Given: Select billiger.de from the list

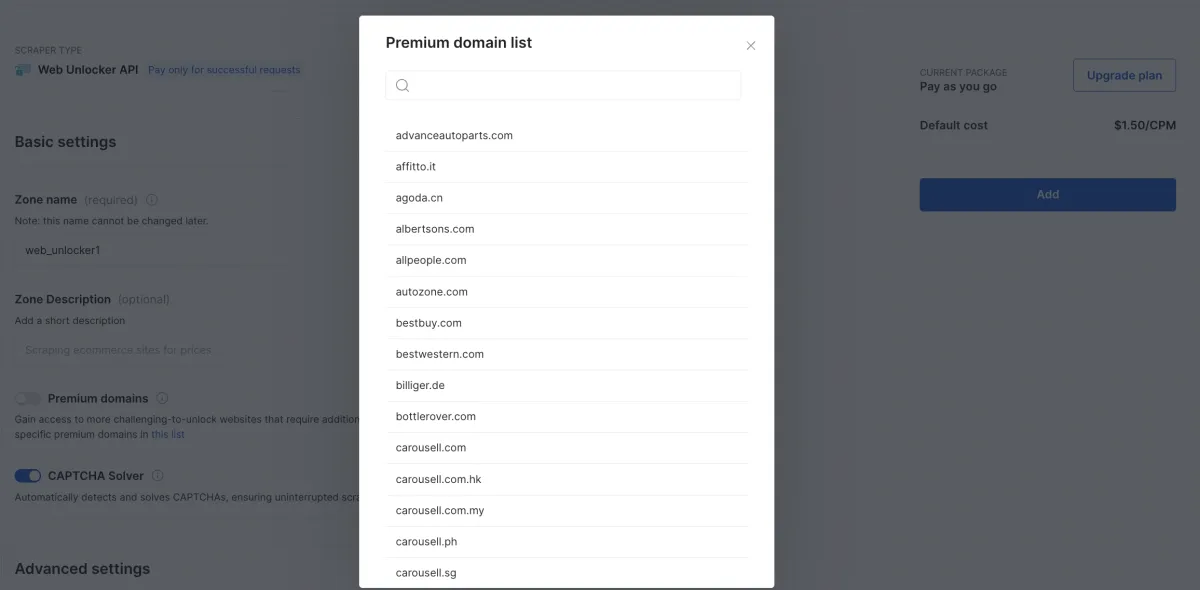Looking at the screenshot, I should click(x=567, y=385).
